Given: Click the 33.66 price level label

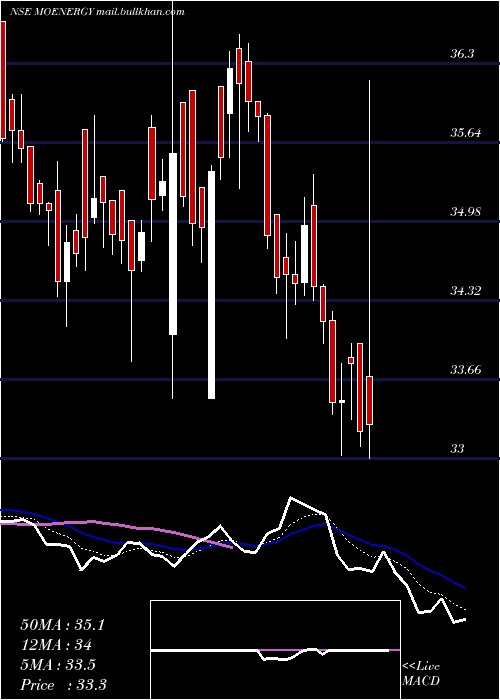Looking at the screenshot, I should pyautogui.click(x=466, y=370).
